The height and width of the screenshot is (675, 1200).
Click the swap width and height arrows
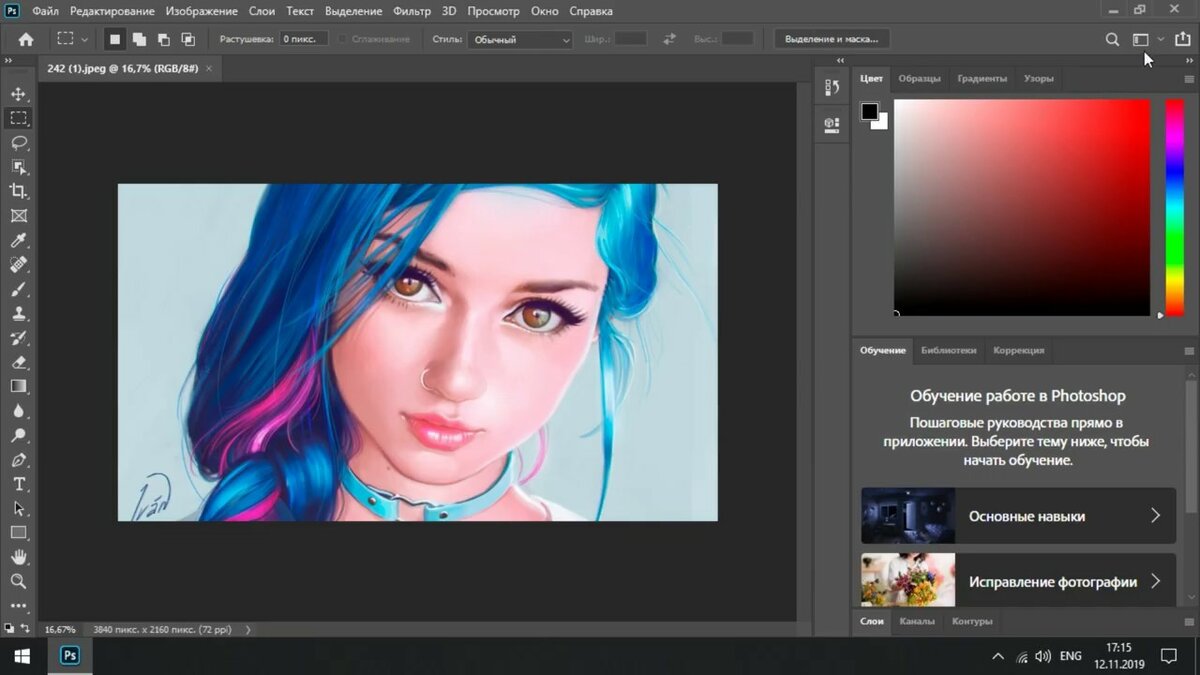pyautogui.click(x=669, y=39)
